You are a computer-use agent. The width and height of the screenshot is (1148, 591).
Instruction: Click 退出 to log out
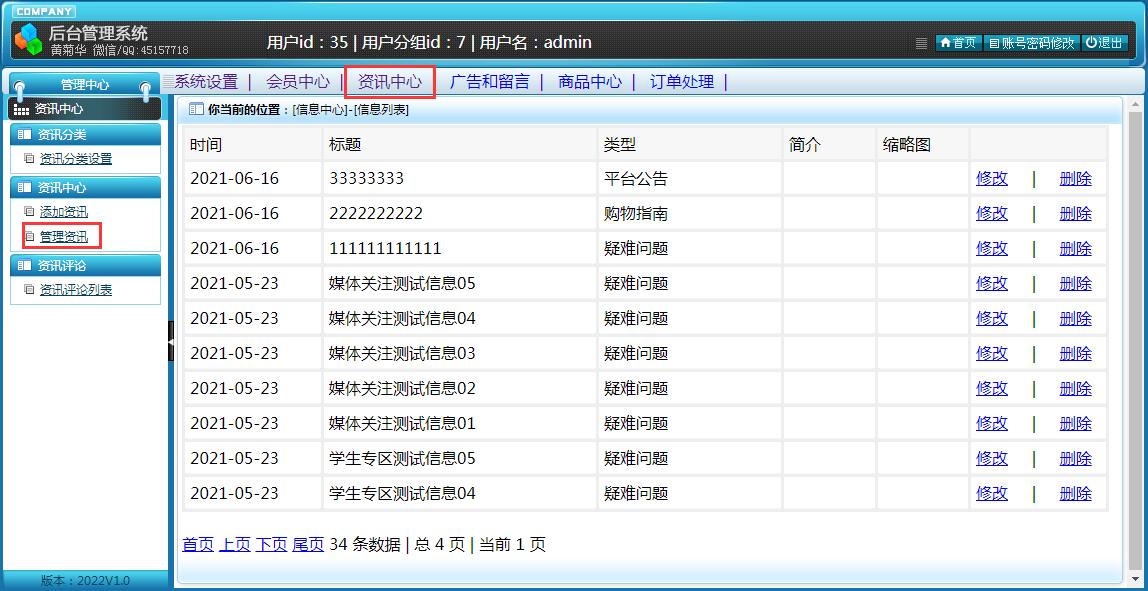click(x=1104, y=43)
